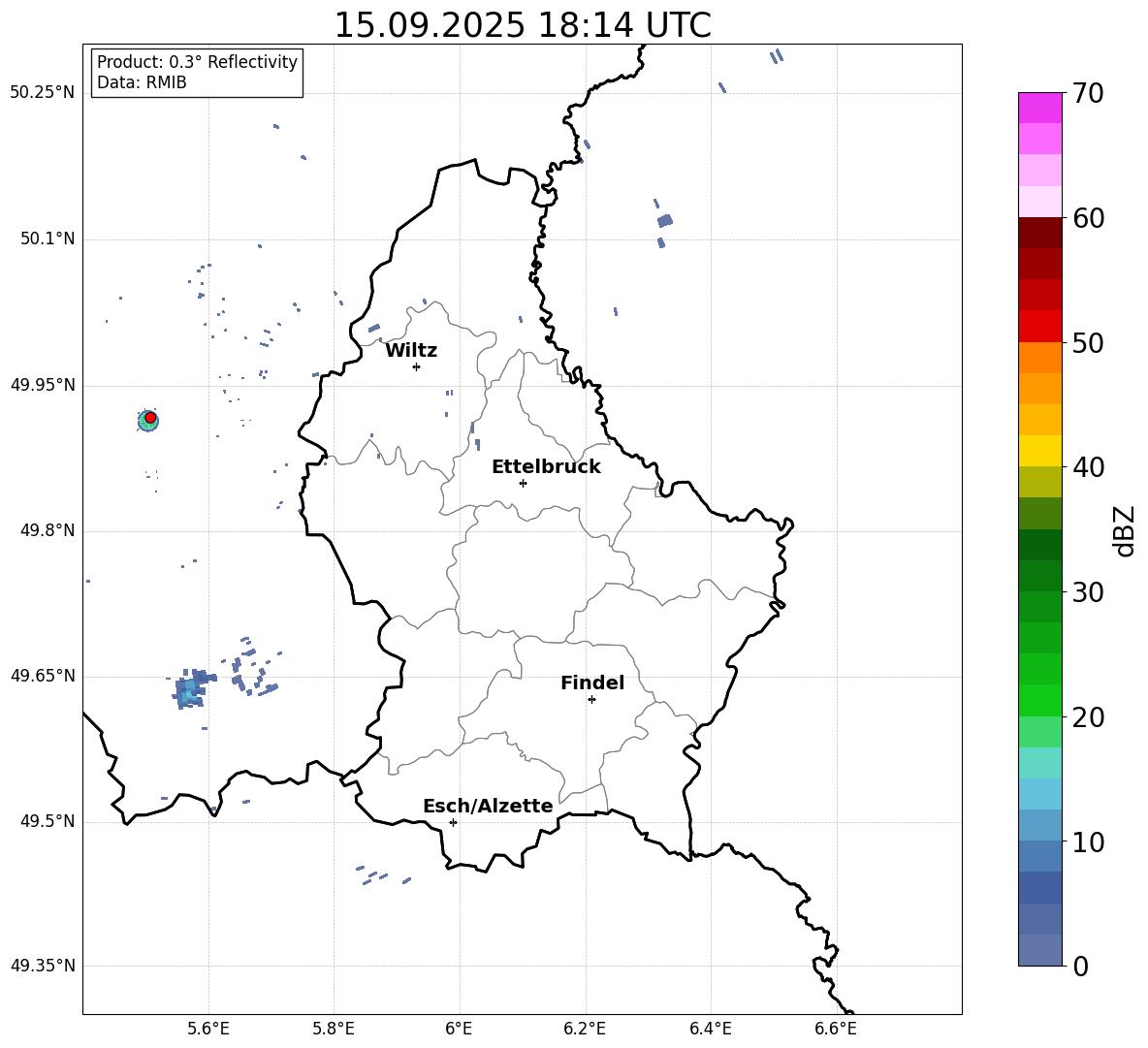This screenshot has width=1148, height=1048.
Task: Click the Findel location cross marker
Action: tap(591, 700)
